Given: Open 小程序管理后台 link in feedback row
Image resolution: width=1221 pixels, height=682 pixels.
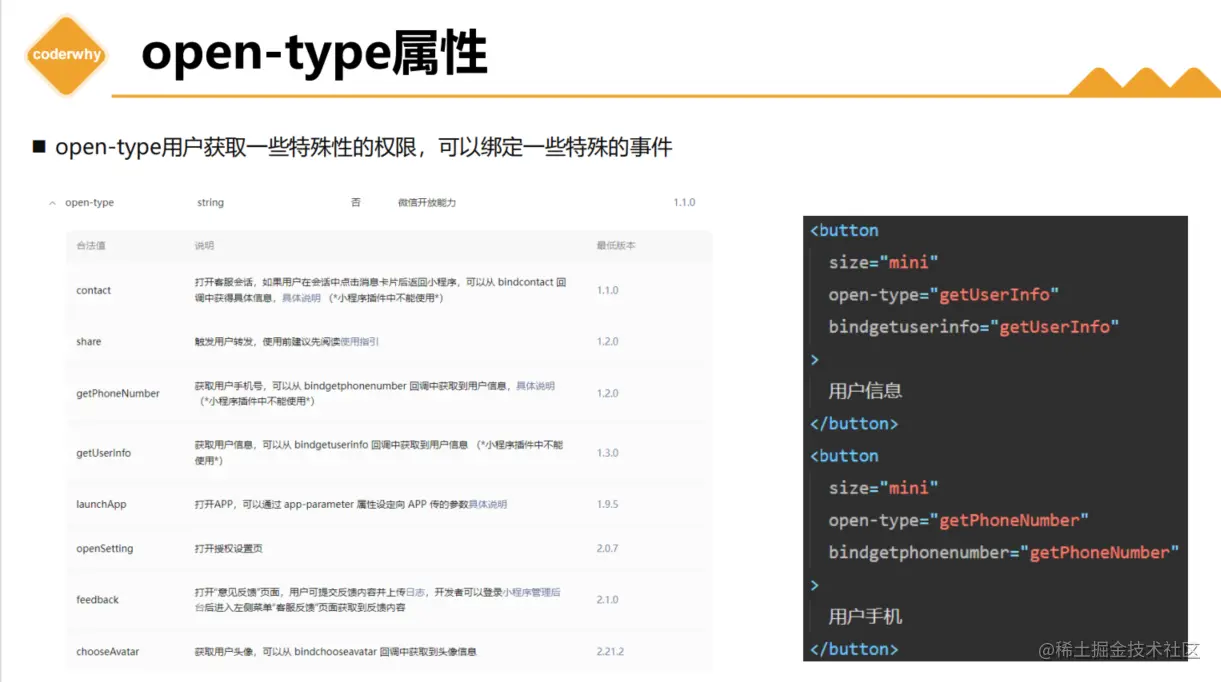Looking at the screenshot, I should [532, 593].
